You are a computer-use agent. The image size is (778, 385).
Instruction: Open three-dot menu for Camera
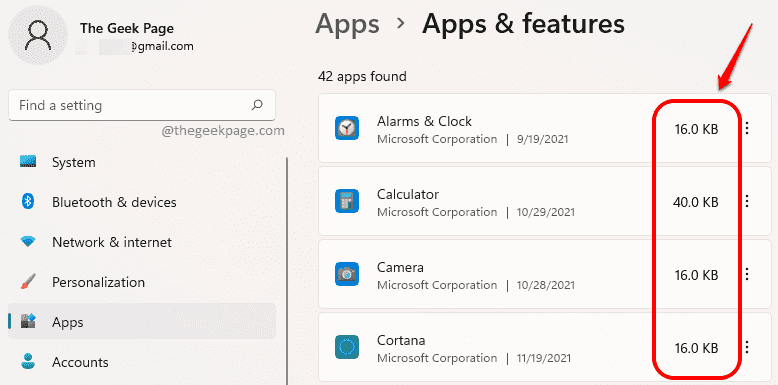coord(747,274)
